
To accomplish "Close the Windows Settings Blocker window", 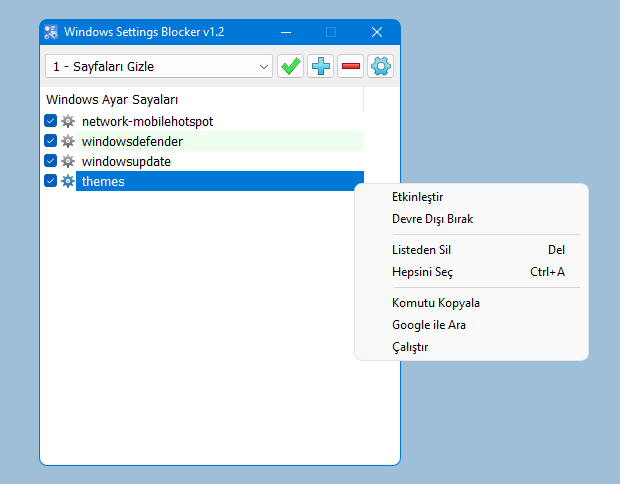I will 377,32.
